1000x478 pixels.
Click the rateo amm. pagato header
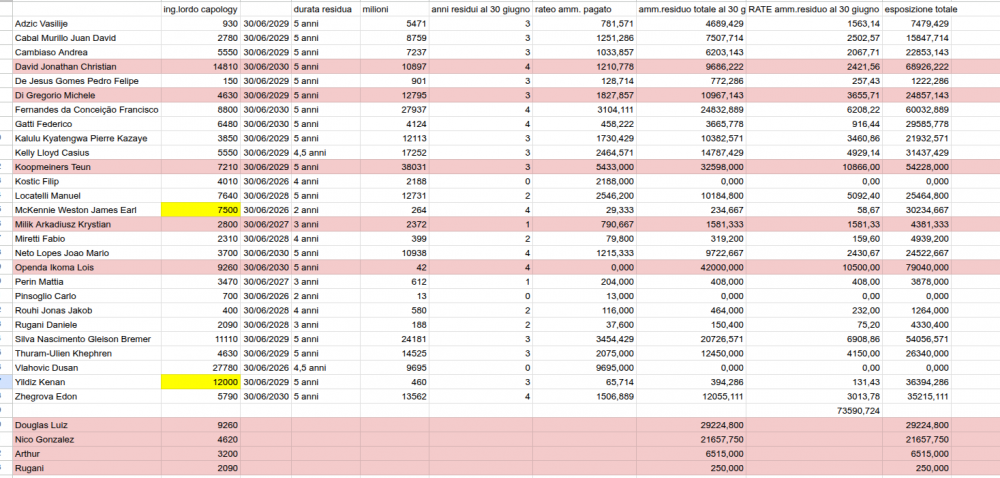585,10
